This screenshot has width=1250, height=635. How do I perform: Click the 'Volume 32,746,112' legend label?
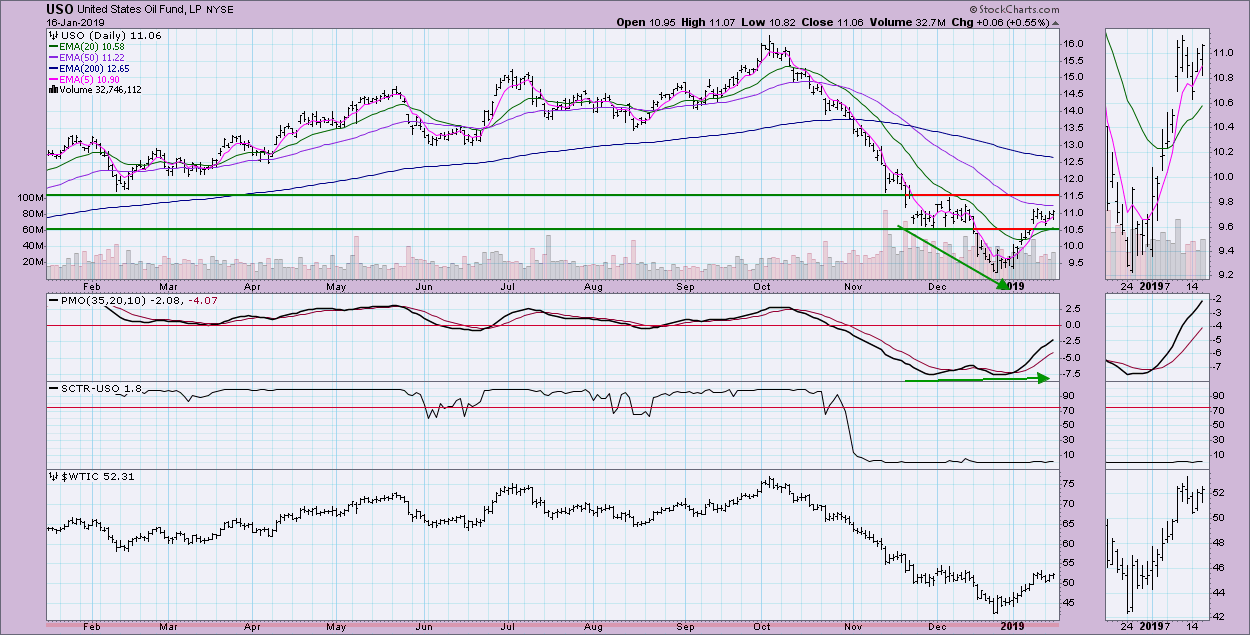102,90
